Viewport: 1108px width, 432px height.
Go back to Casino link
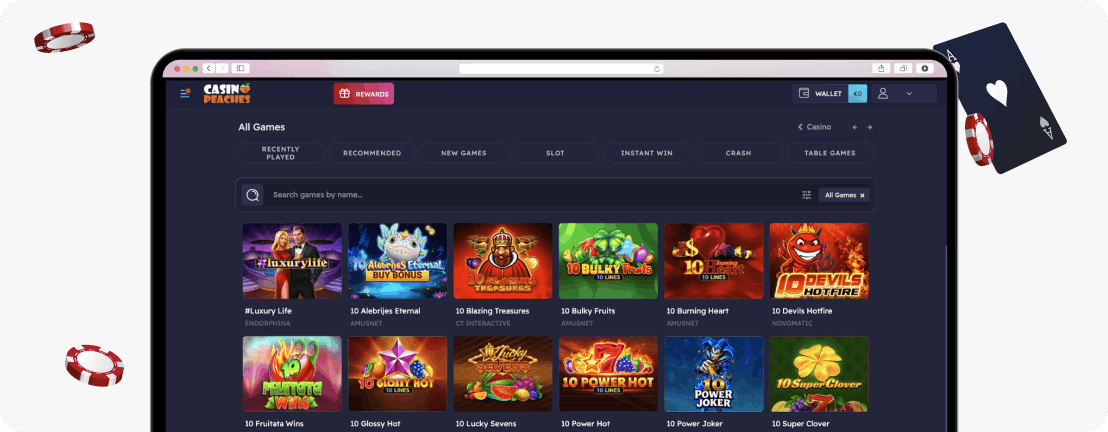coord(815,127)
